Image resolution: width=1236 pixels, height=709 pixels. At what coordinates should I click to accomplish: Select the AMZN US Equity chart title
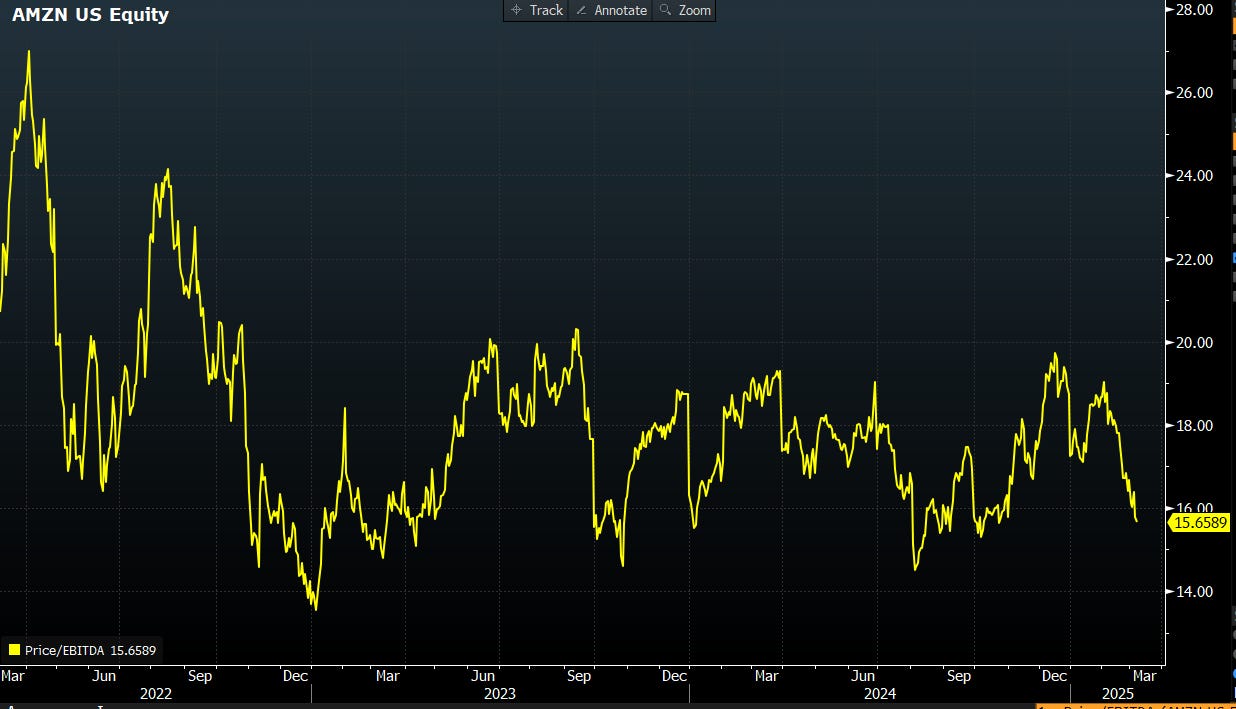pos(90,15)
